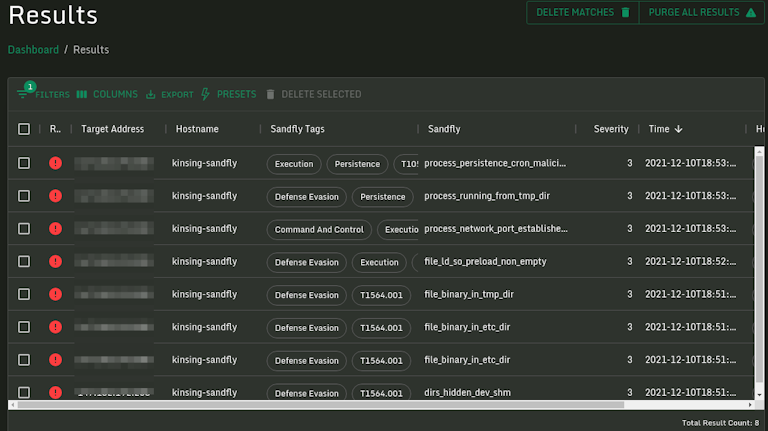768x431 pixels.
Task: Click the Delete Matches button
Action: click(x=582, y=12)
